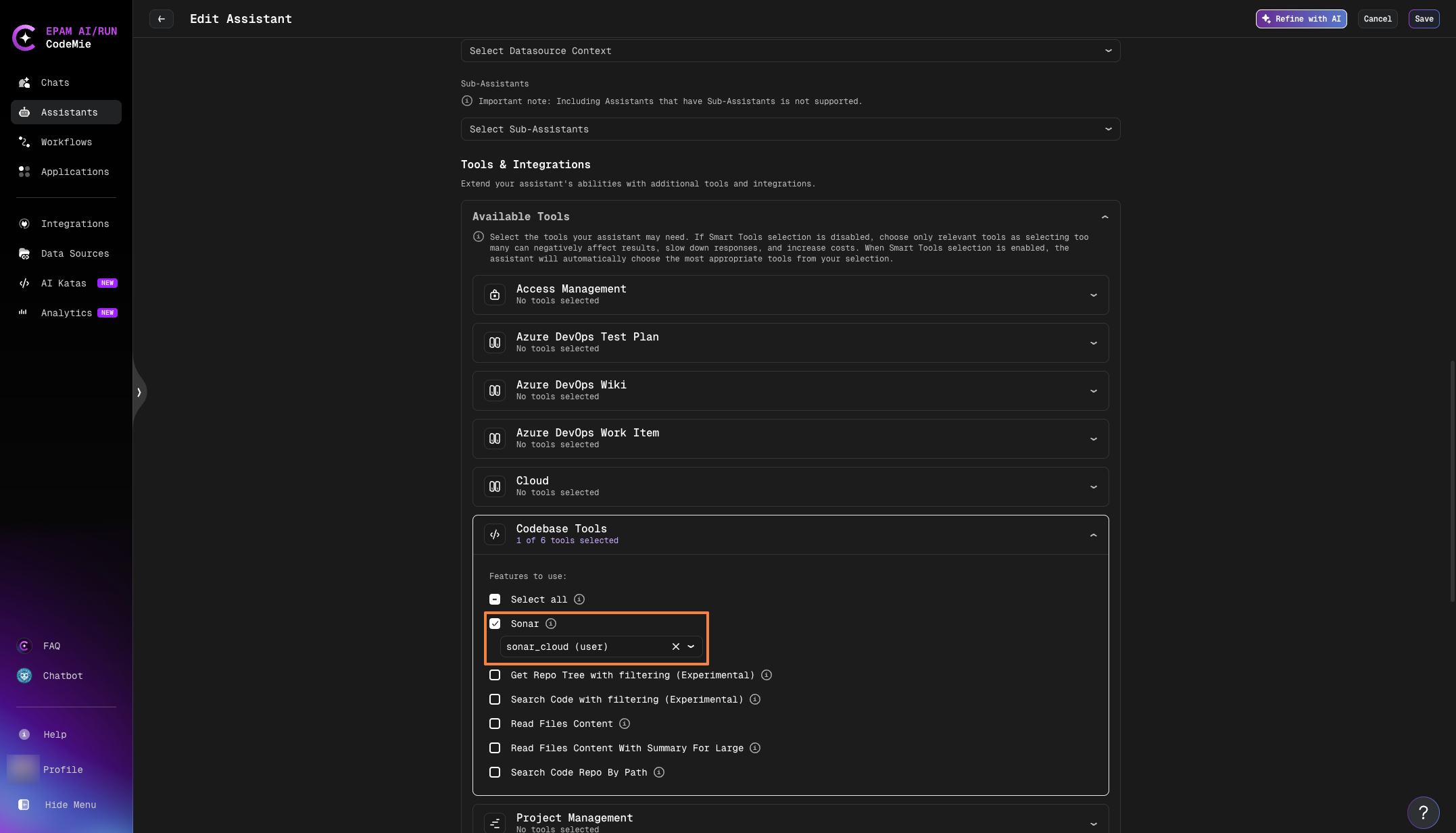Open AI Katas from the sidebar
The height and width of the screenshot is (833, 1456).
coord(63,283)
